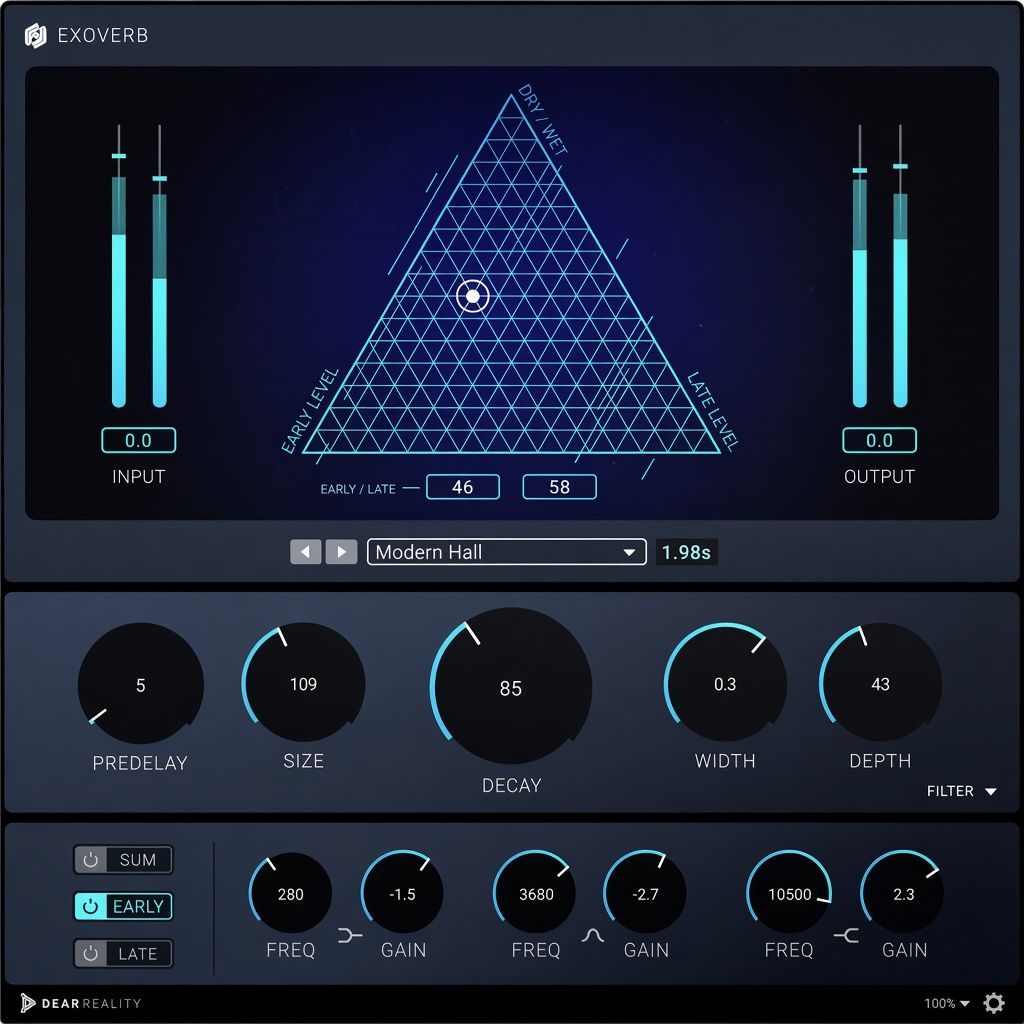Click the 3680 mid FREQ knob
The height and width of the screenshot is (1024, 1024).
point(536,893)
